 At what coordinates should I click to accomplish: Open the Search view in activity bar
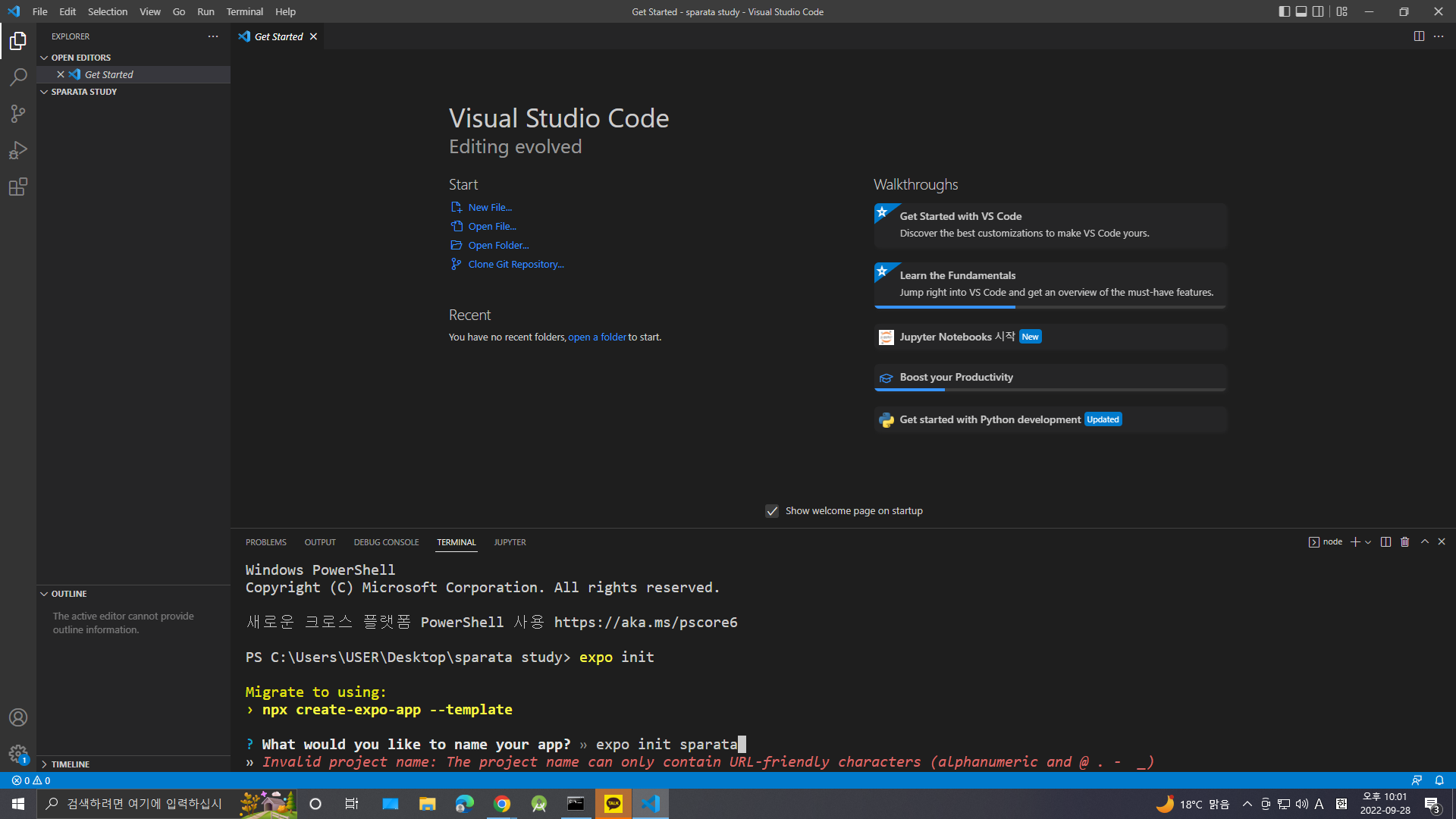(18, 77)
